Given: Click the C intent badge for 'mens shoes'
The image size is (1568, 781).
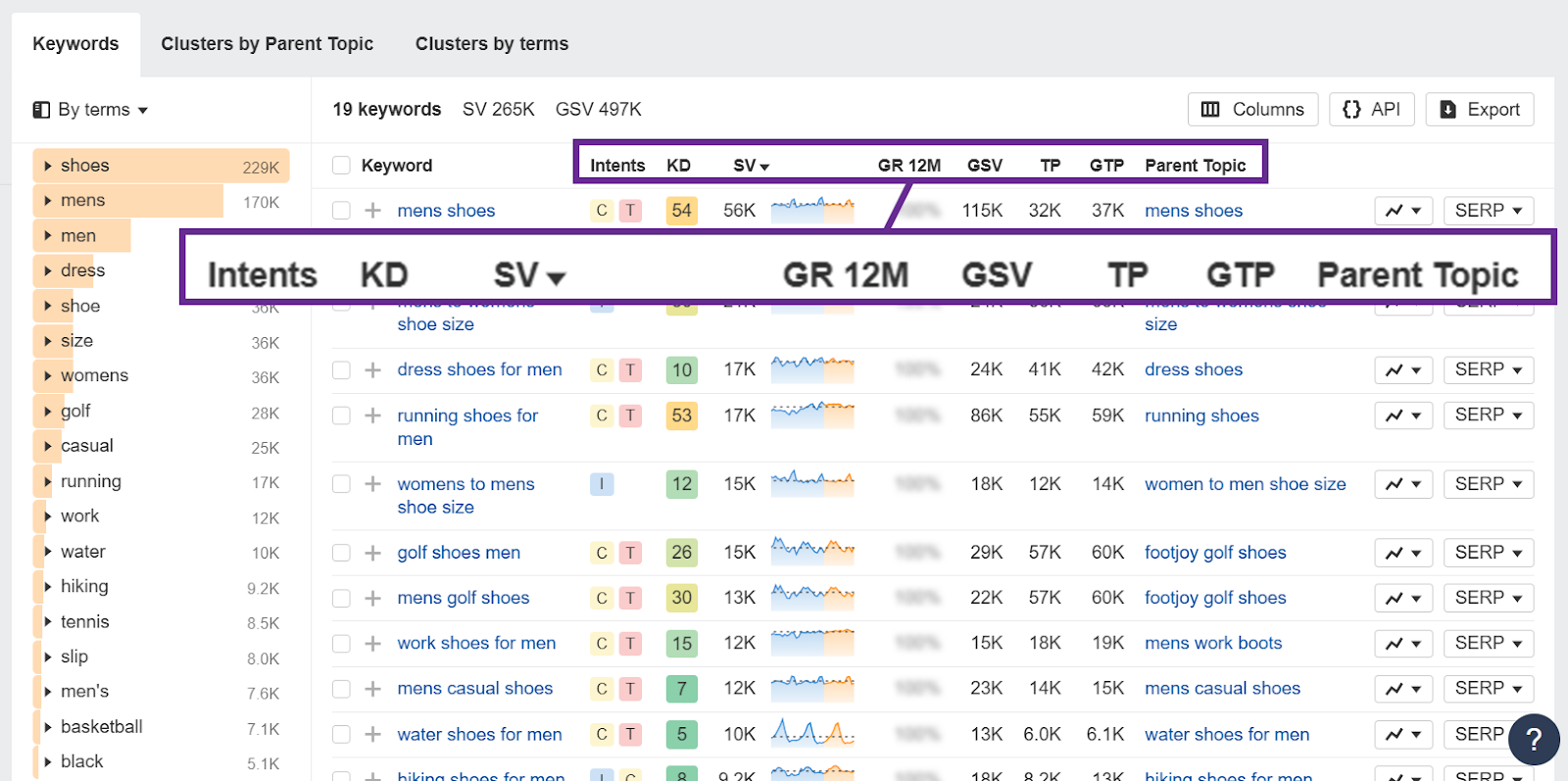Looking at the screenshot, I should point(602,211).
